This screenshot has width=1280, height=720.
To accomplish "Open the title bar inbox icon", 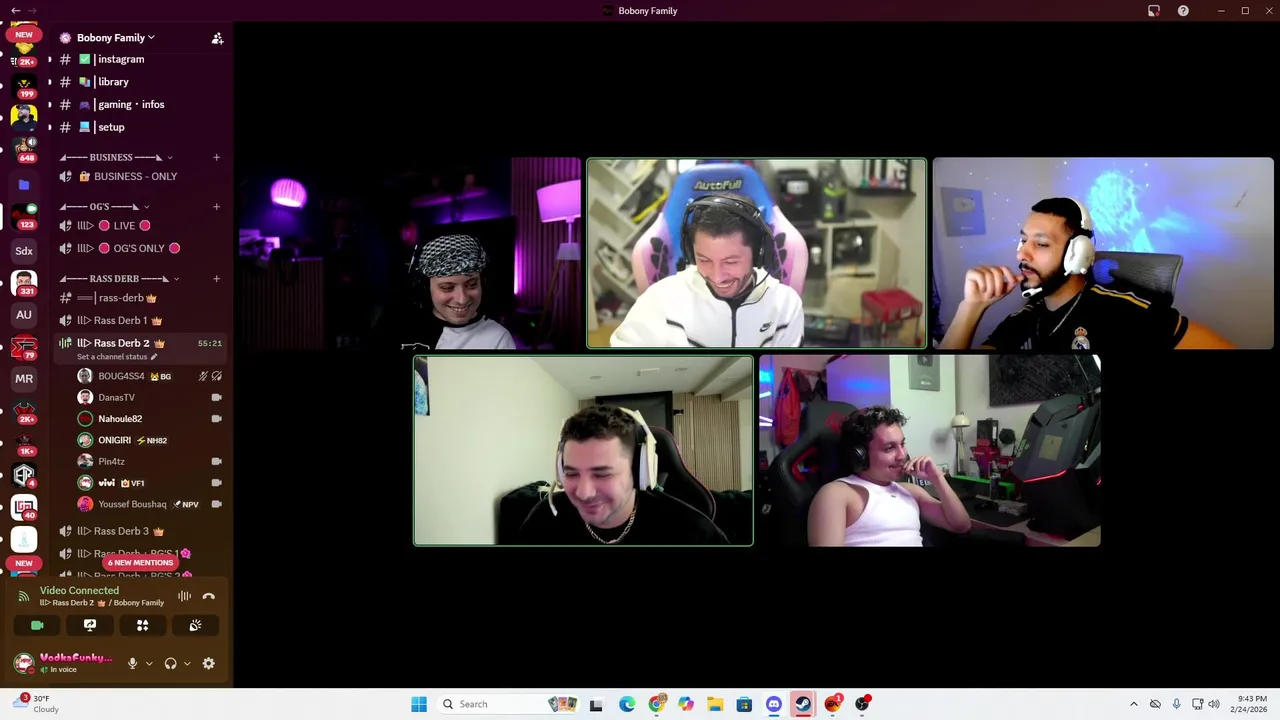I will point(1154,11).
